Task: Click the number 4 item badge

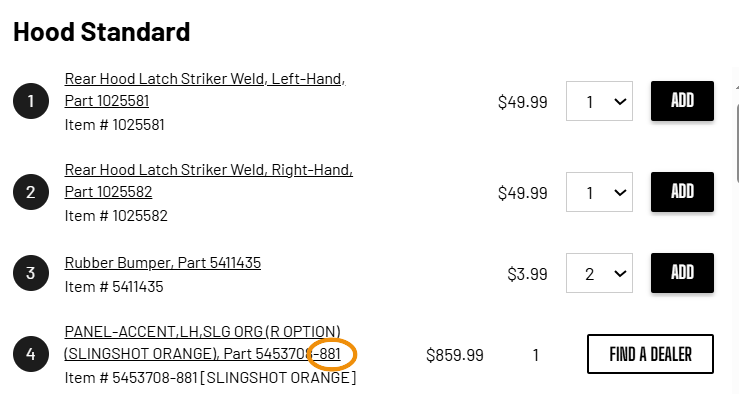Action: click(31, 354)
